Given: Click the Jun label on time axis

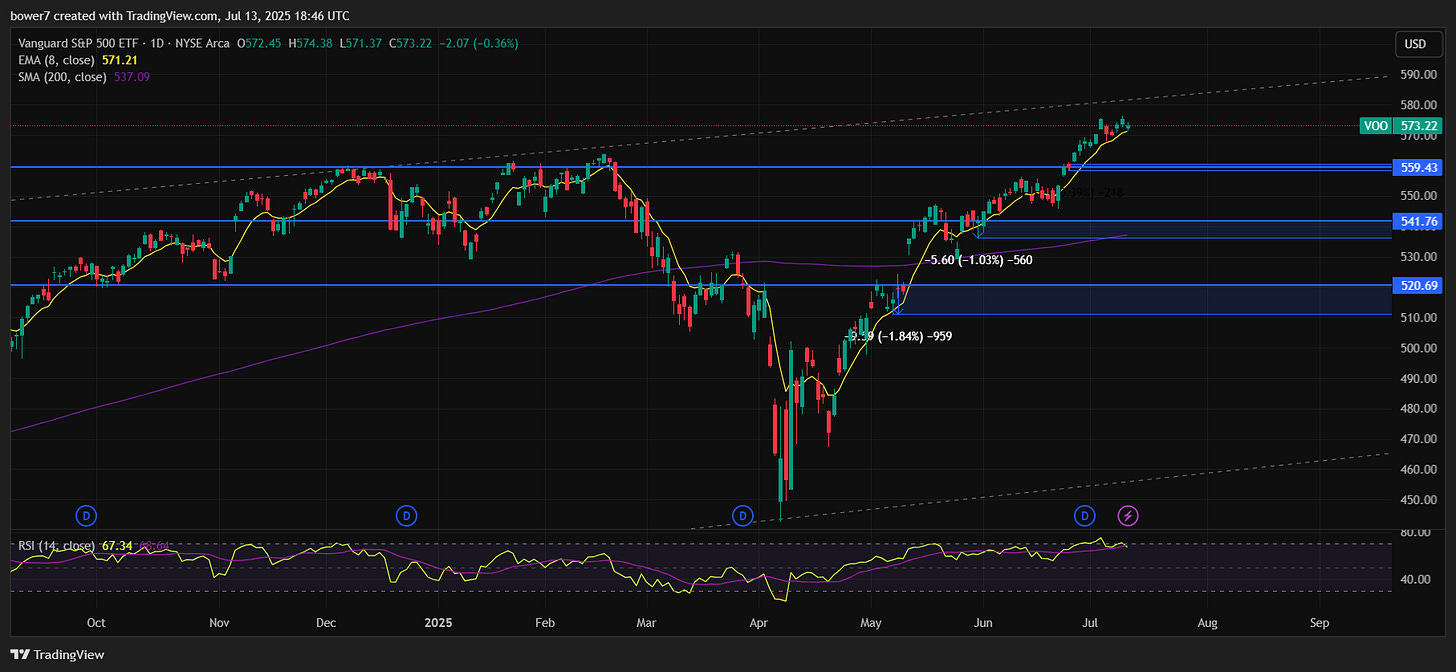Looking at the screenshot, I should click(981, 622).
